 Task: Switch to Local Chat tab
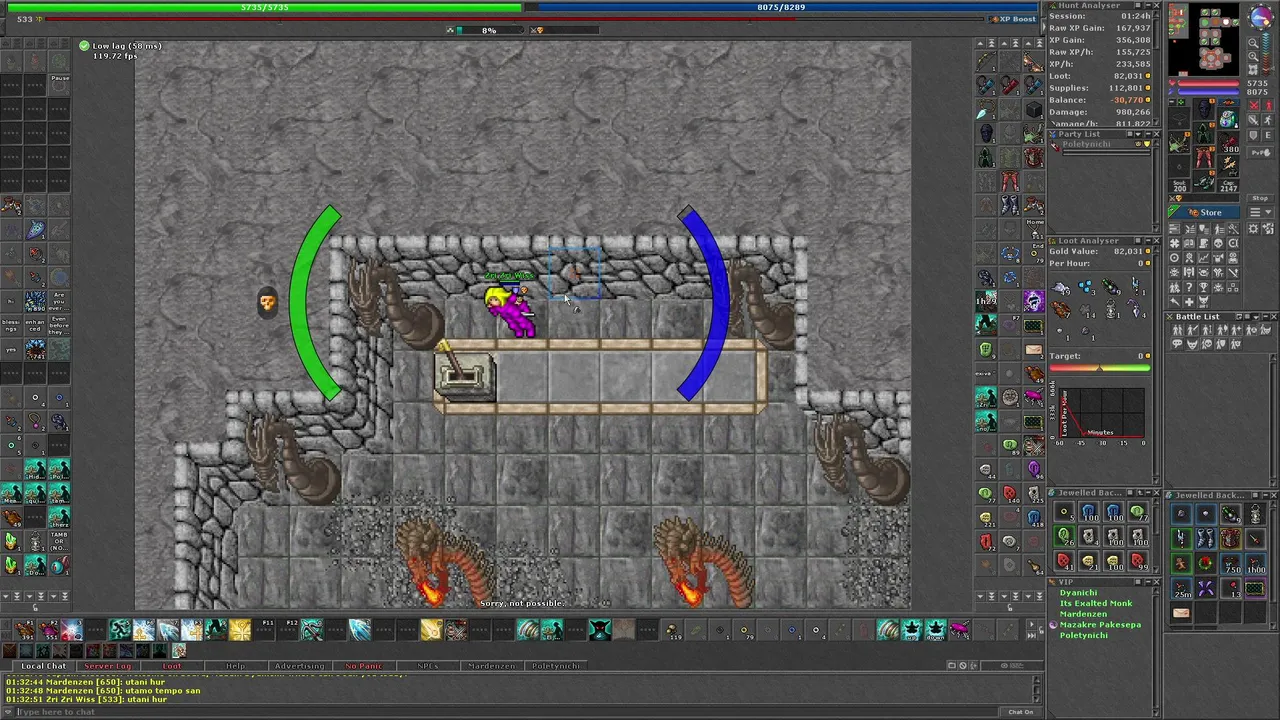pos(43,665)
